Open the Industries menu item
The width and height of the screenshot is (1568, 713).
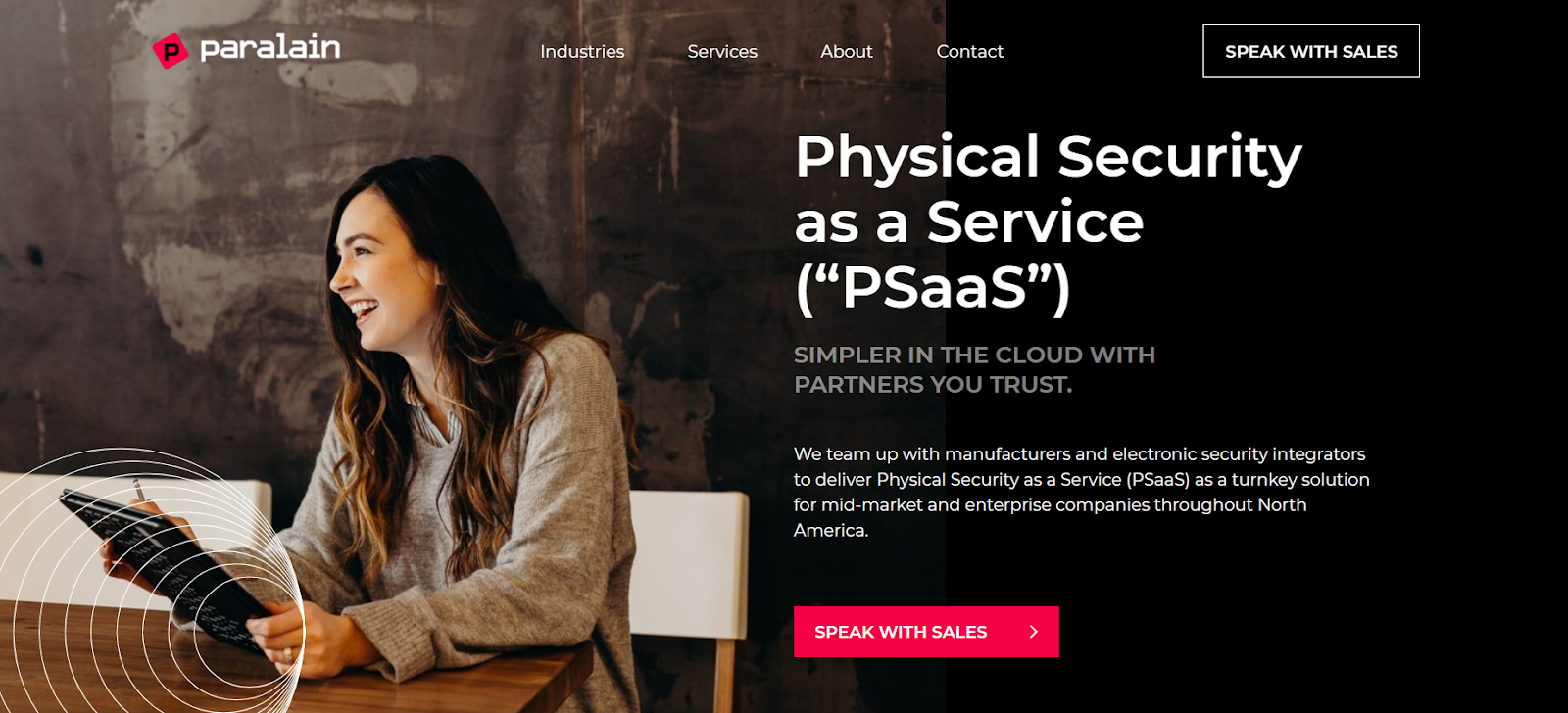click(x=582, y=51)
